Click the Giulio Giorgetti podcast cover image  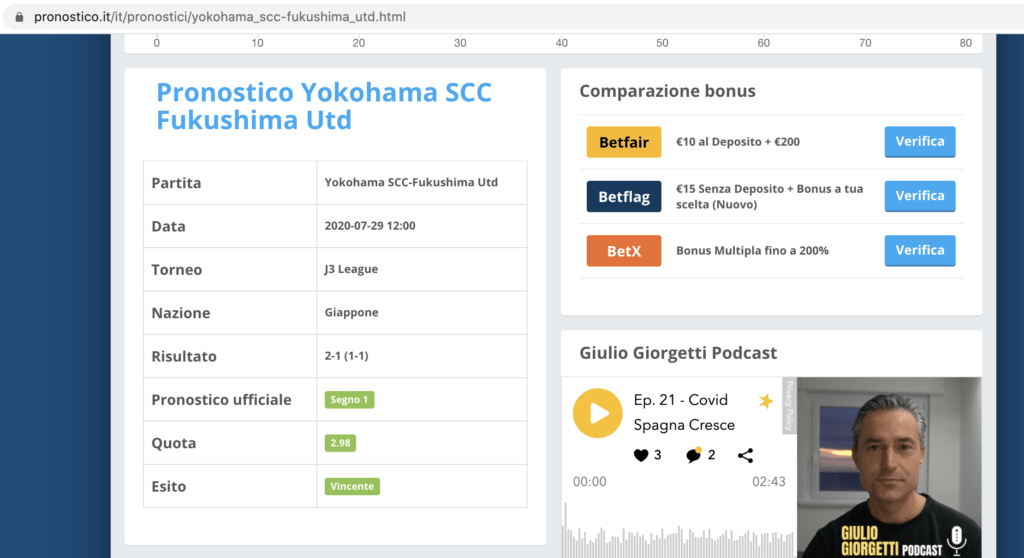(889, 467)
